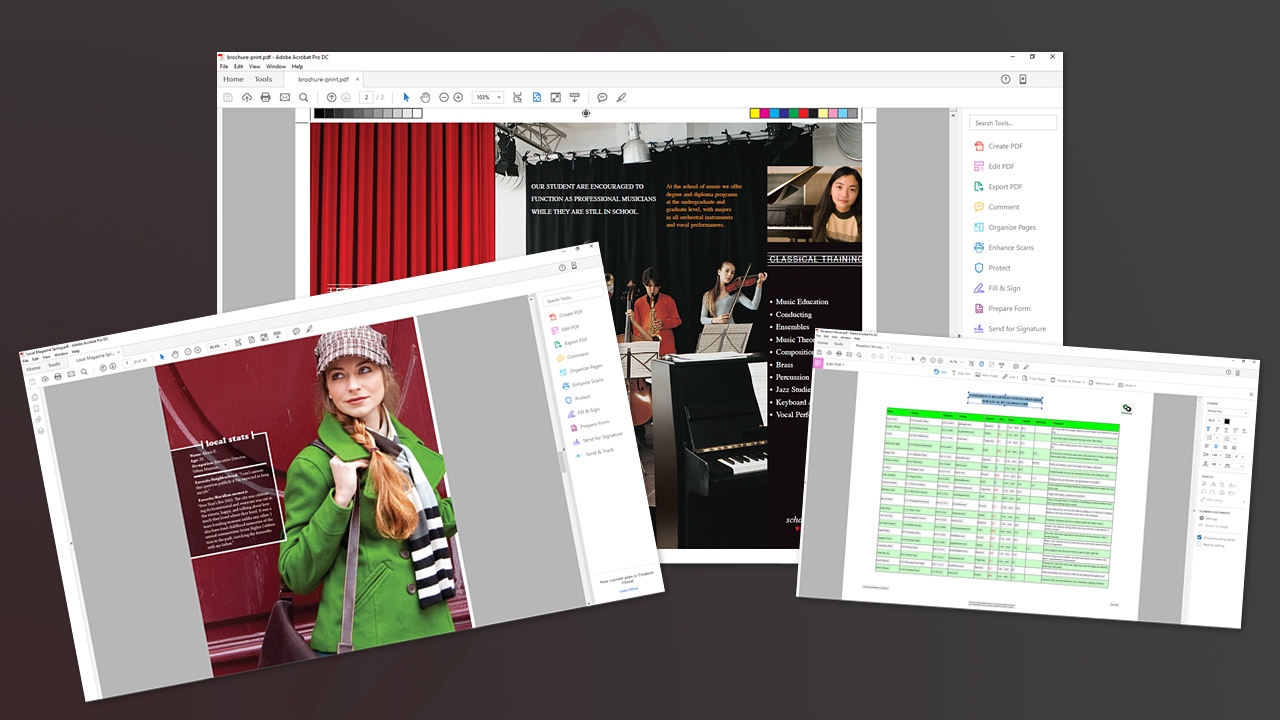
Task: Open the Protect tool in brochure tools pane
Action: [999, 268]
